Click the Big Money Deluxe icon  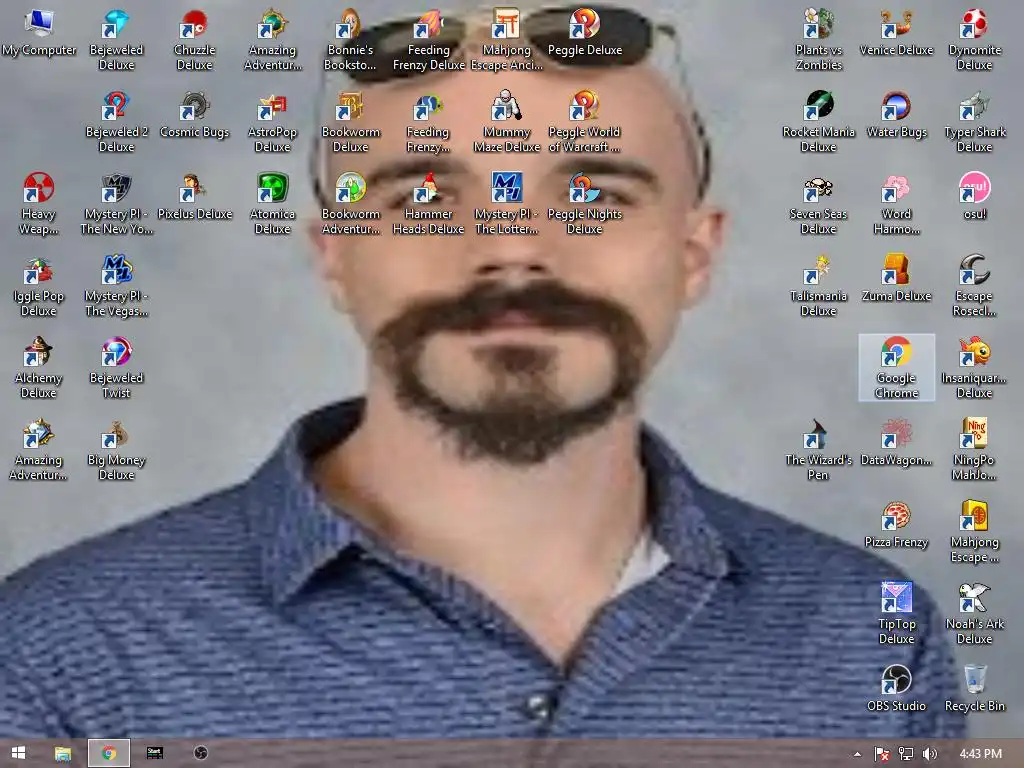116,450
